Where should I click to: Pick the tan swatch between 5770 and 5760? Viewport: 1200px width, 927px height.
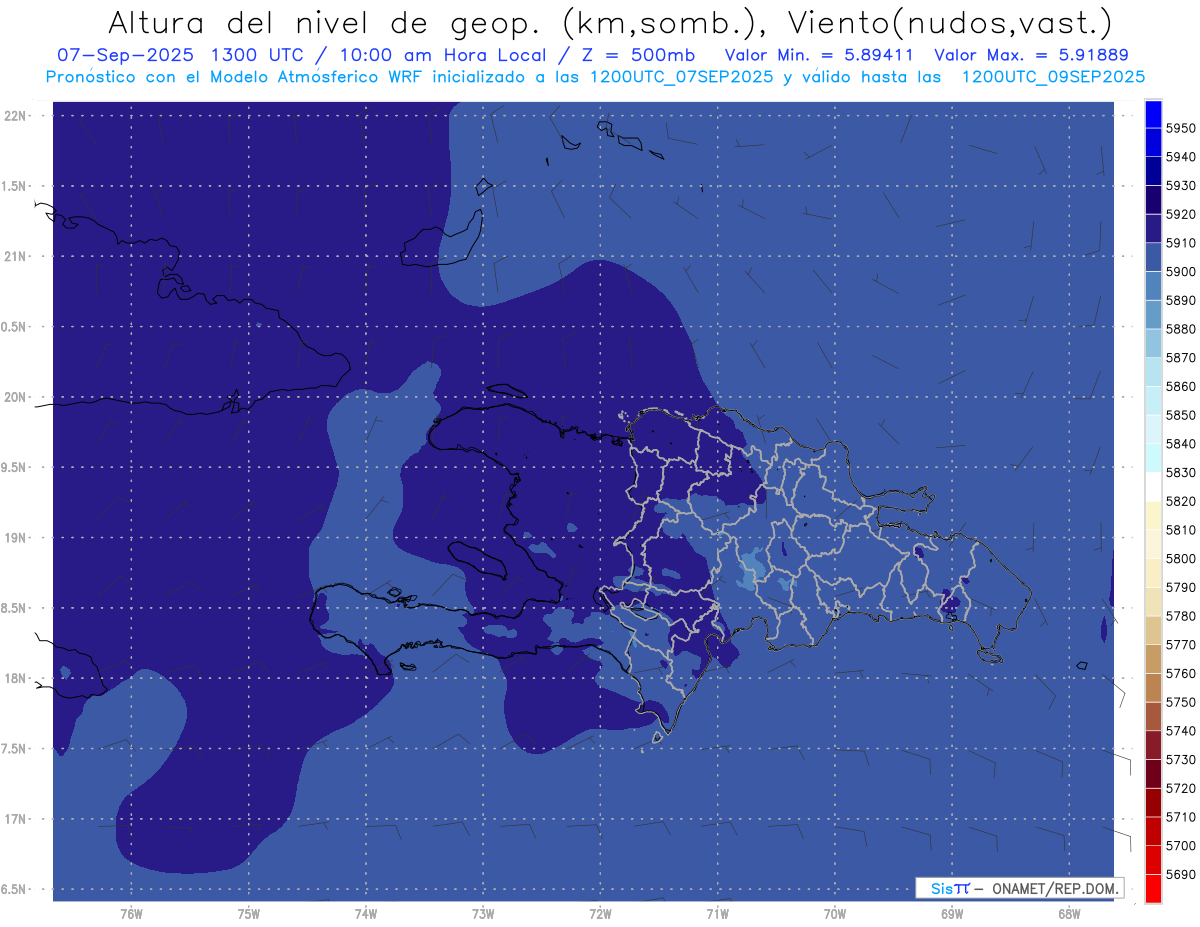coord(1153,659)
